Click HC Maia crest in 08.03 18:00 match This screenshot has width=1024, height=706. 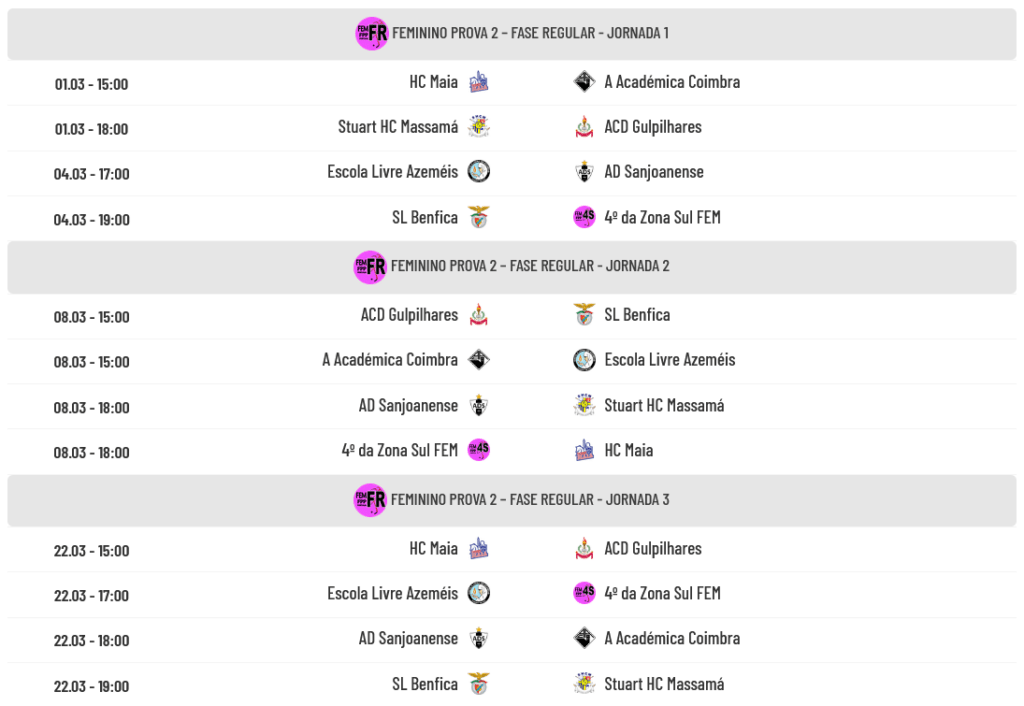(585, 450)
